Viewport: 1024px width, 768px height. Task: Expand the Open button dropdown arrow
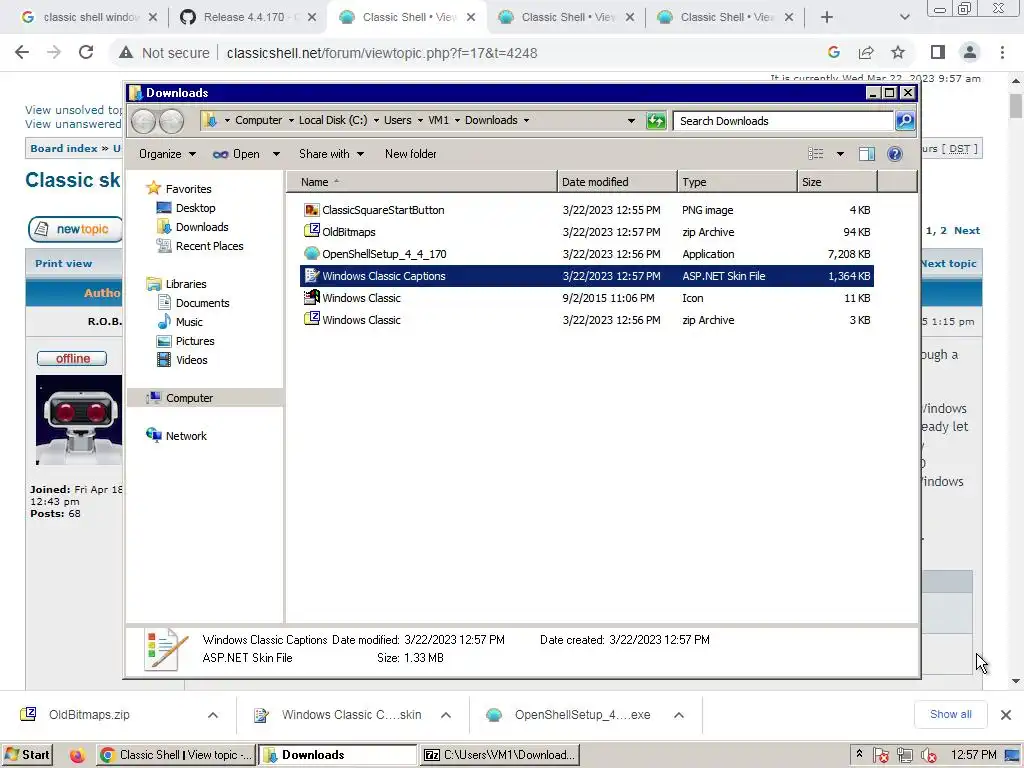(276, 154)
